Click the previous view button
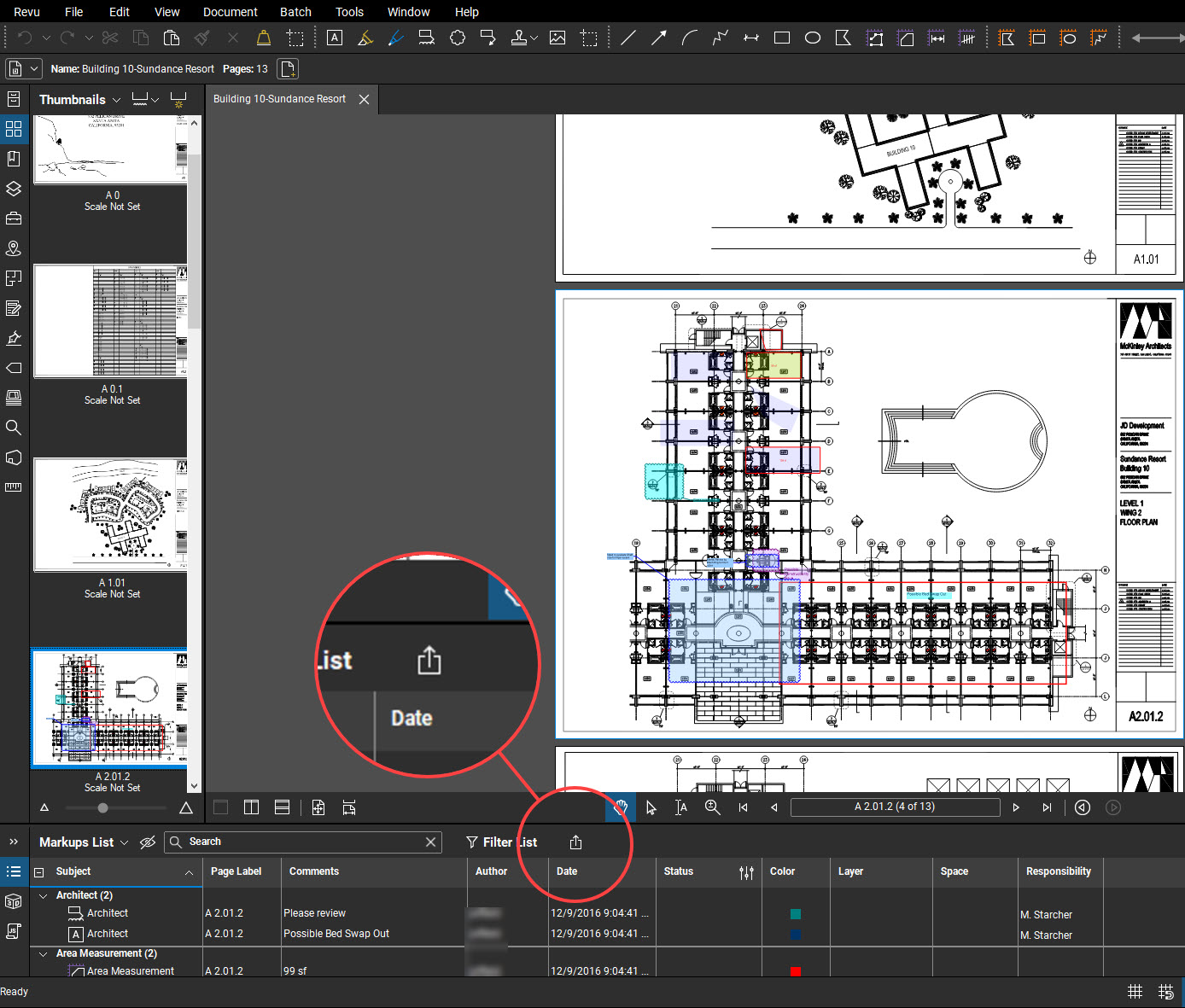The image size is (1185, 1008). (x=1083, y=807)
